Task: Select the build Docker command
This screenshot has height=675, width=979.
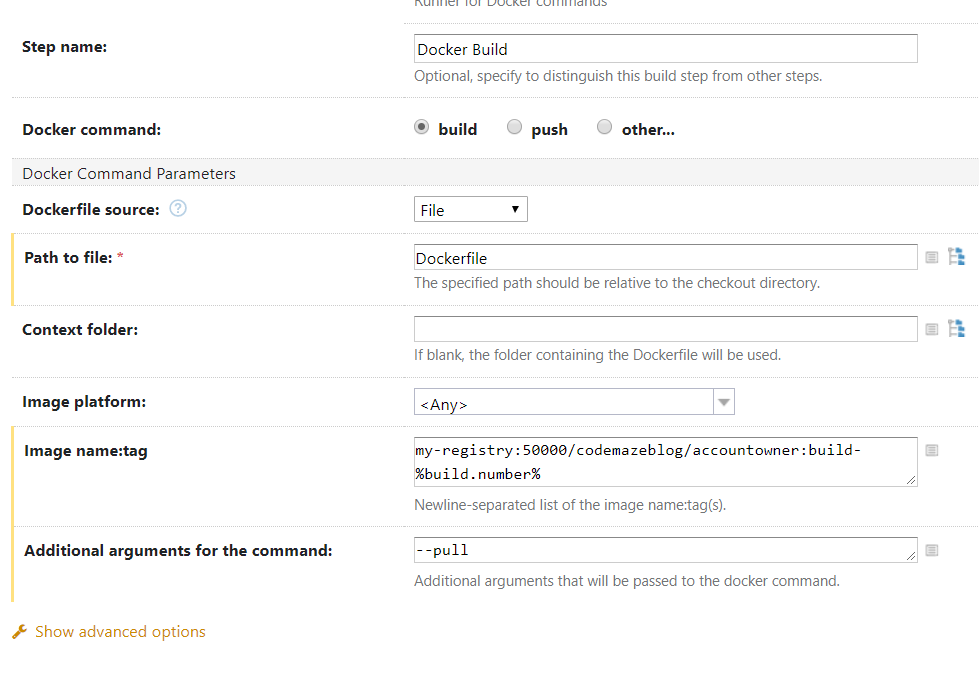Action: point(422,128)
